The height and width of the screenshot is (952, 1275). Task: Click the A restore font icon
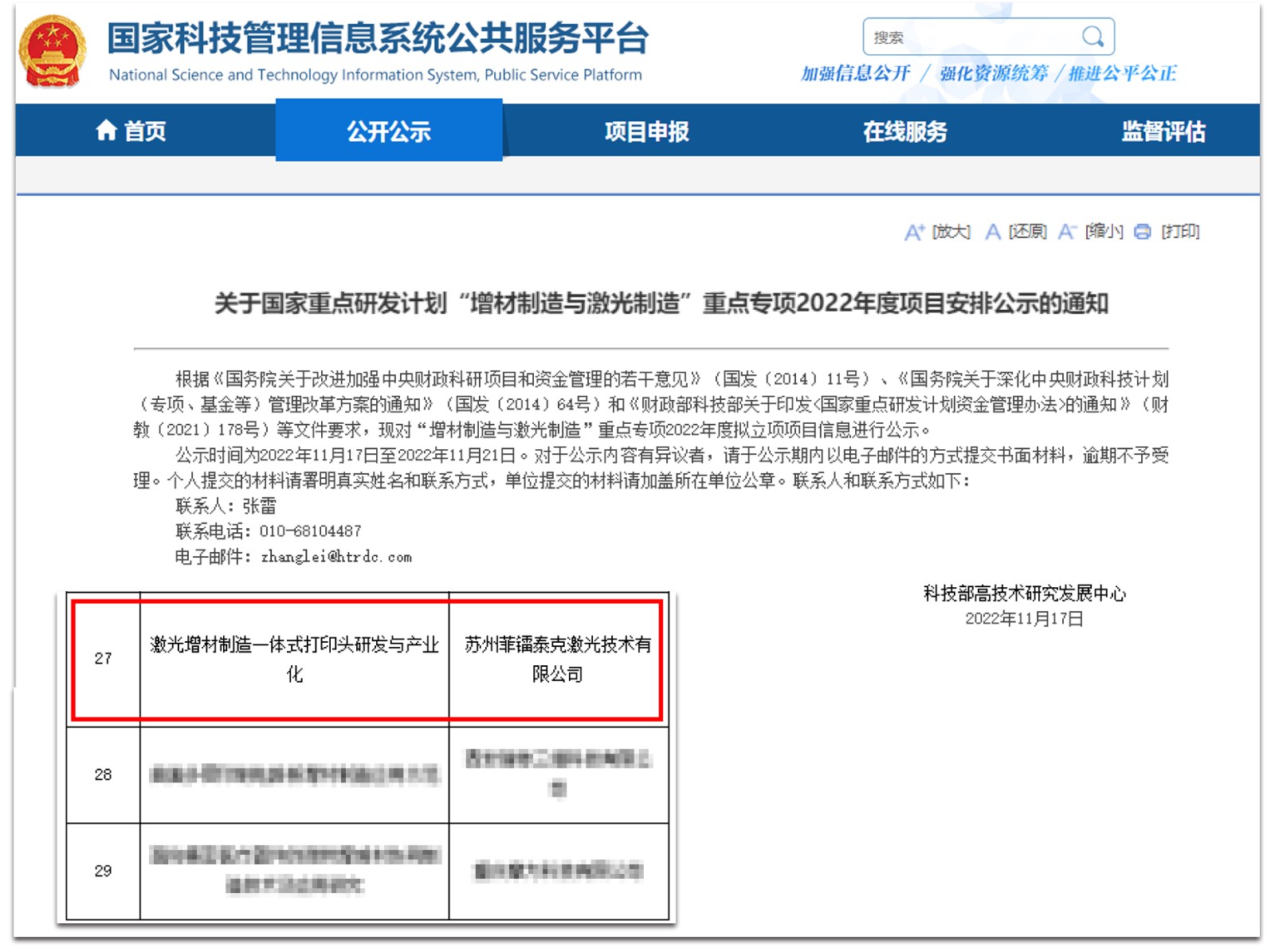point(992,232)
